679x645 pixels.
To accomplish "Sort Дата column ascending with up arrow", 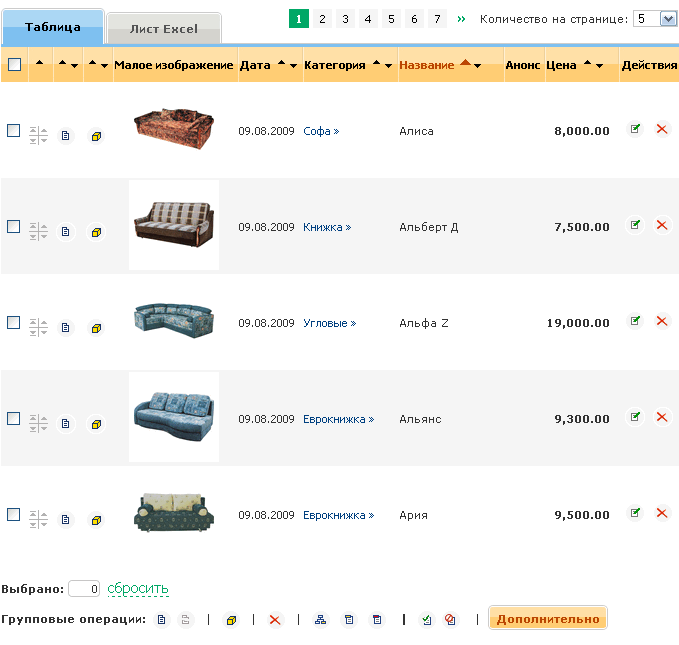I will 280,64.
